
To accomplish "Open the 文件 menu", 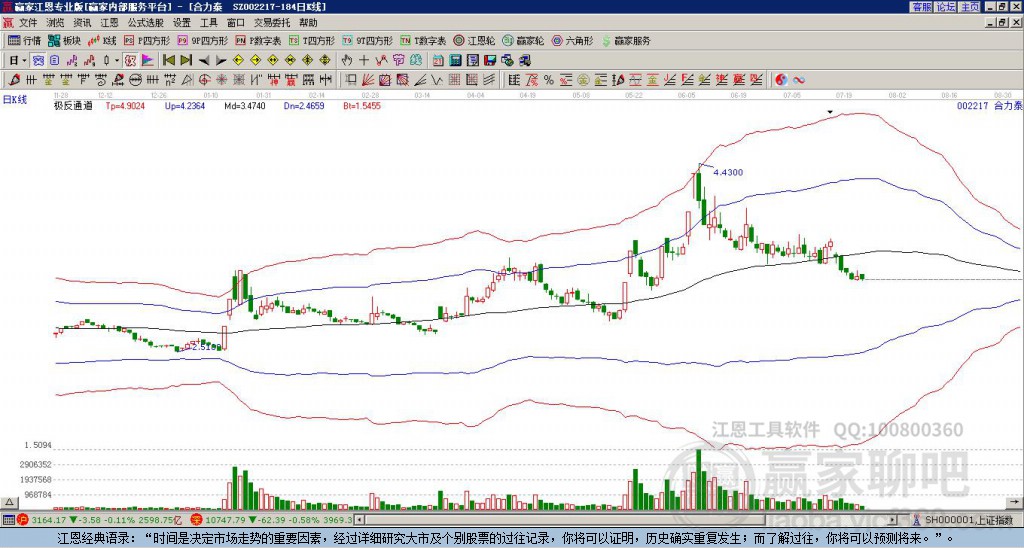I will click(x=28, y=23).
